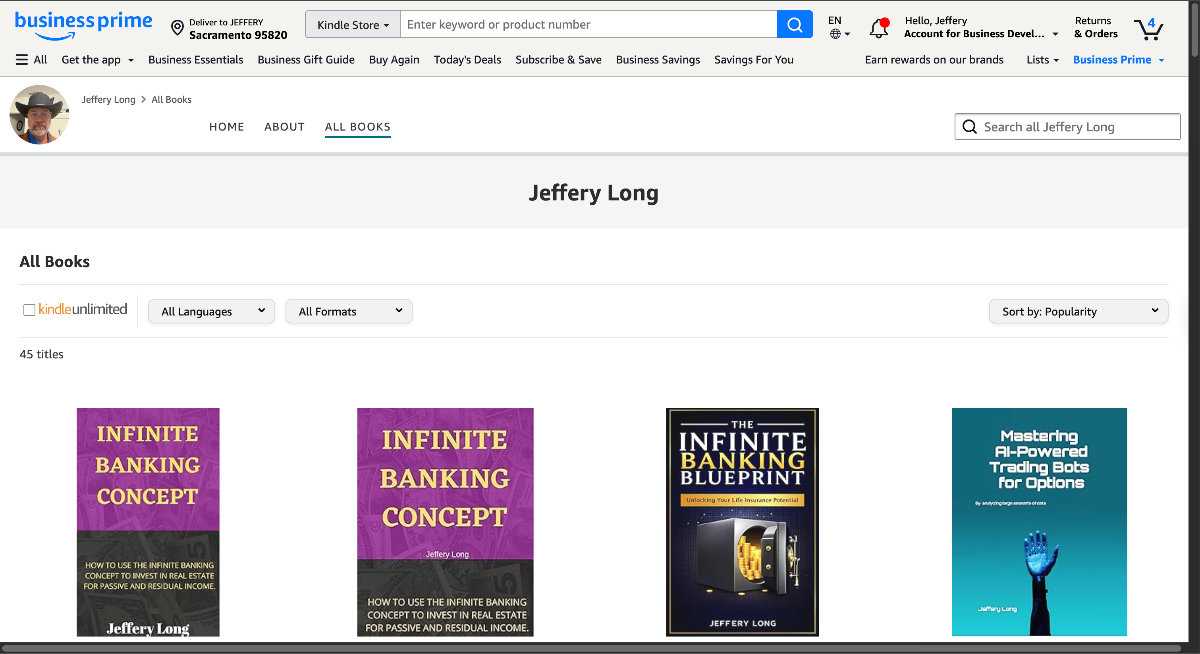Open Today's Deals
Image resolution: width=1200 pixels, height=654 pixels.
click(467, 59)
